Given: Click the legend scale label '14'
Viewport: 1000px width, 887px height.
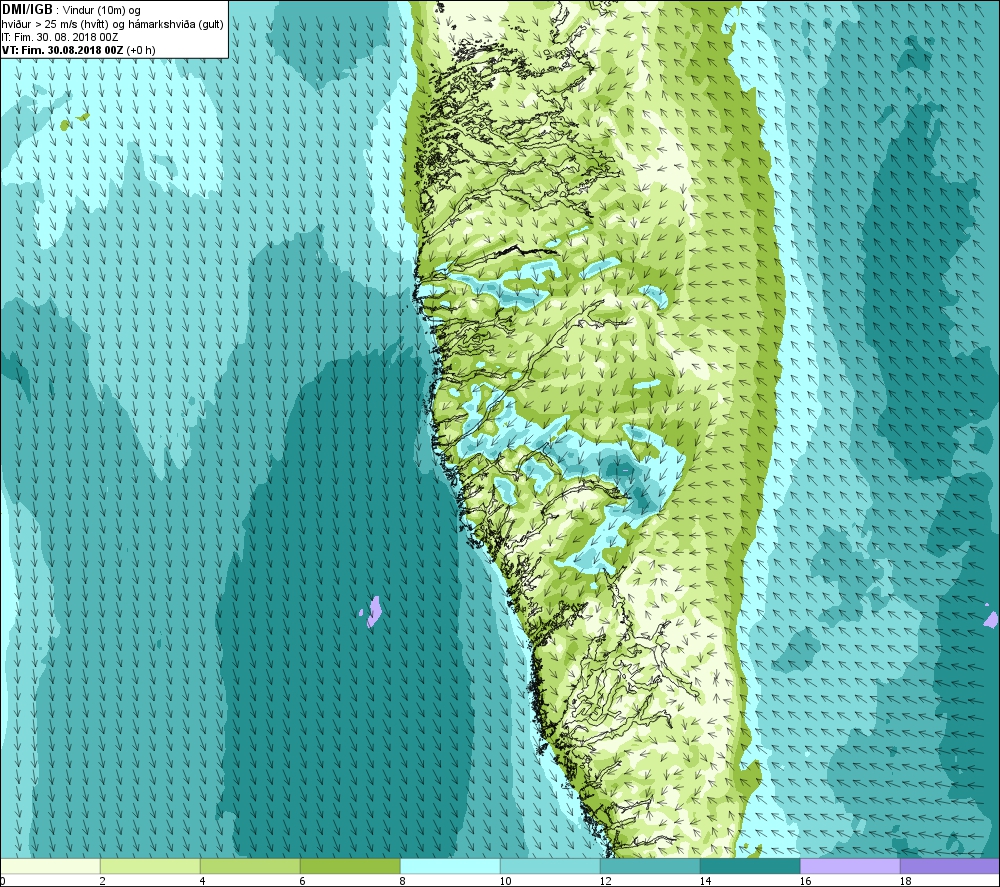Looking at the screenshot, I should click(705, 881).
